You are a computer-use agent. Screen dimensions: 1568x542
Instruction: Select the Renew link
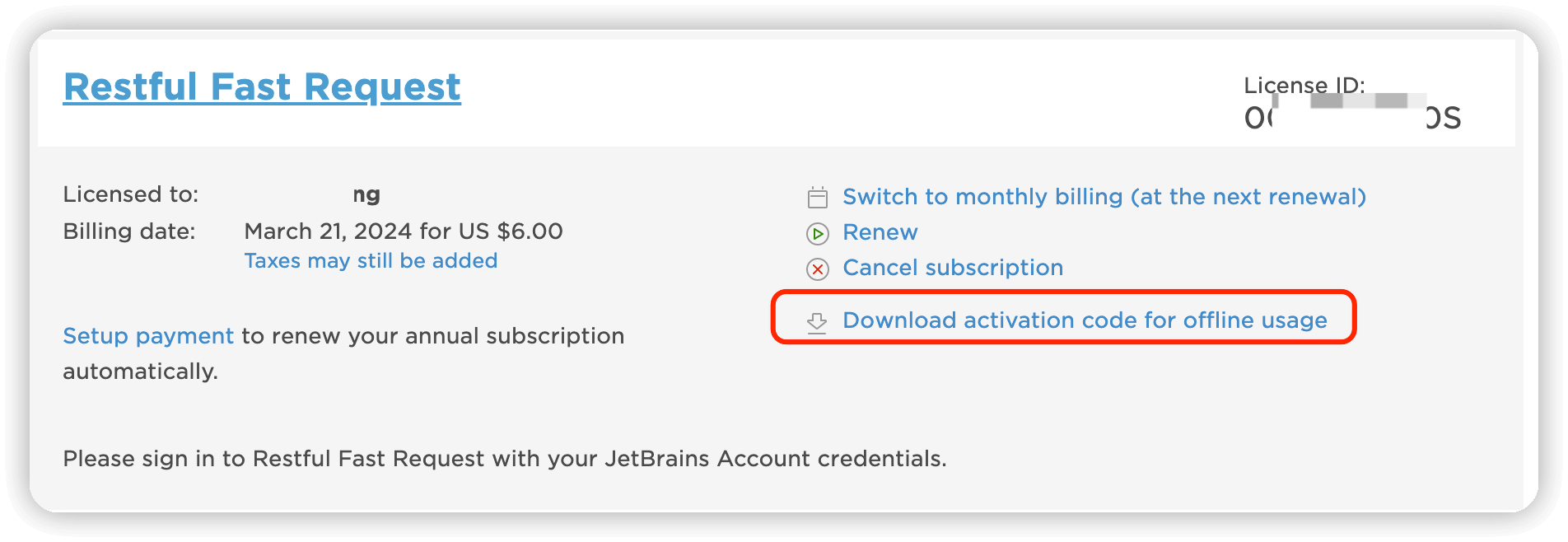pyautogui.click(x=880, y=232)
